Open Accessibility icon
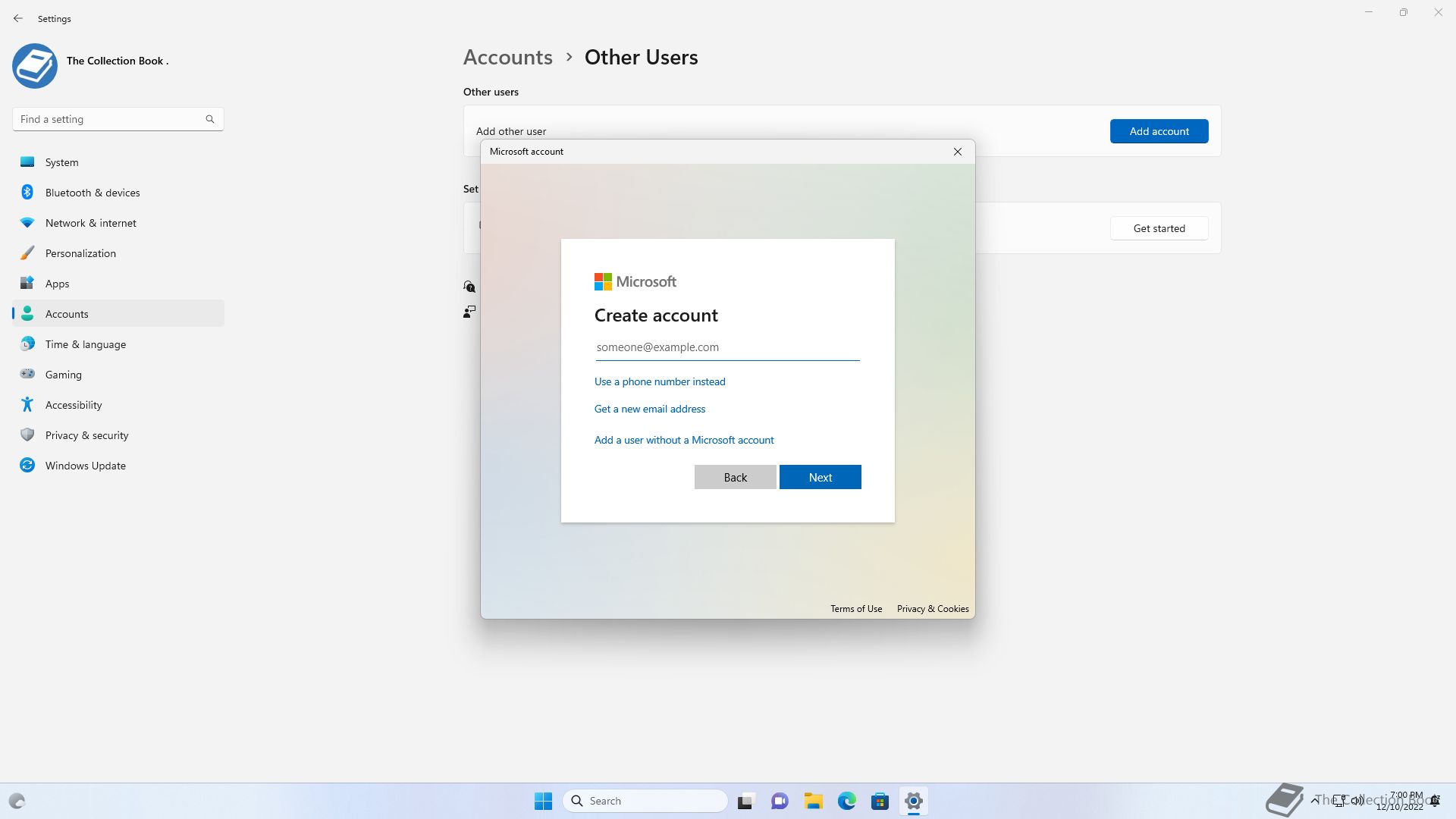 27,405
